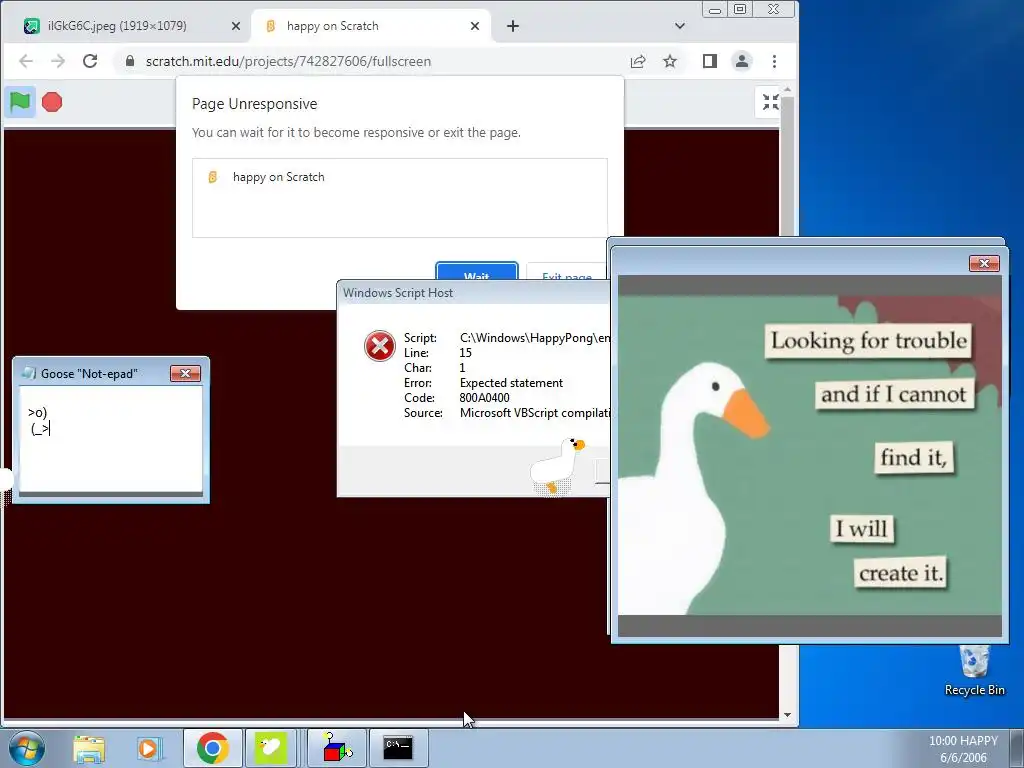Click the Expected statement error text
This screenshot has width=1024, height=768.
[x=511, y=383]
